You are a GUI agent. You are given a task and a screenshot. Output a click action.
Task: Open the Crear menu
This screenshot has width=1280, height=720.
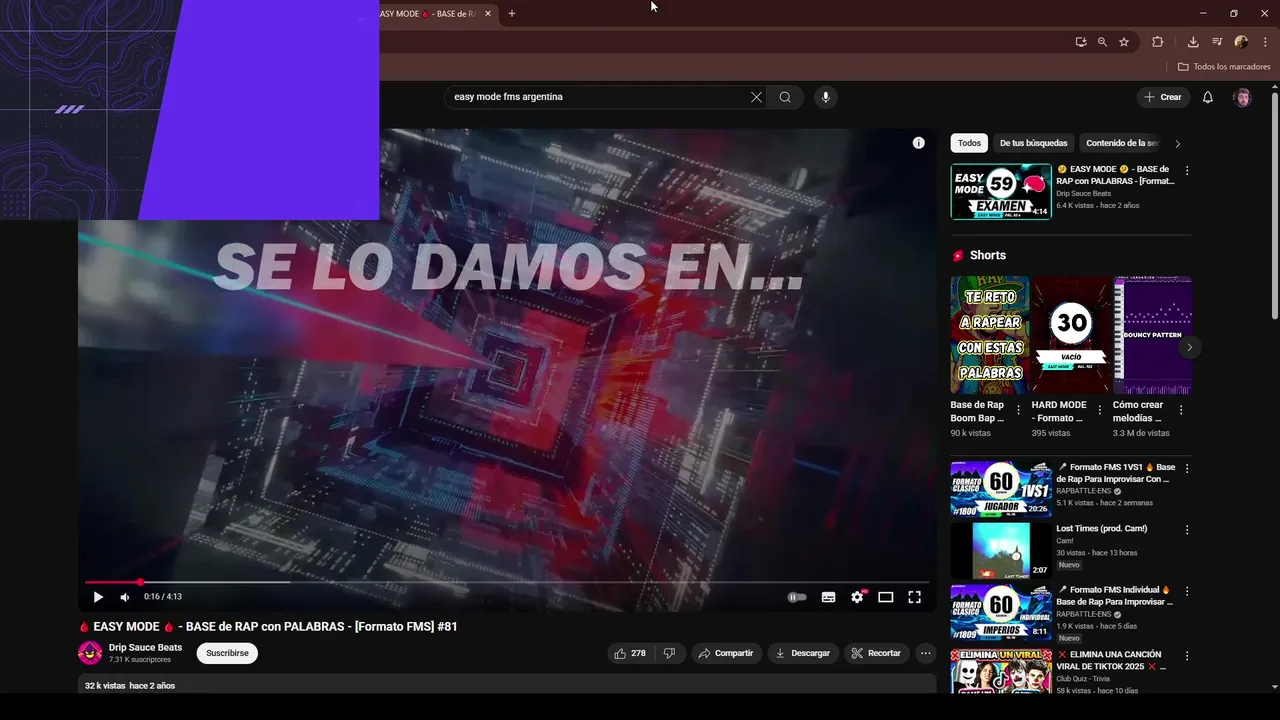tap(1163, 97)
